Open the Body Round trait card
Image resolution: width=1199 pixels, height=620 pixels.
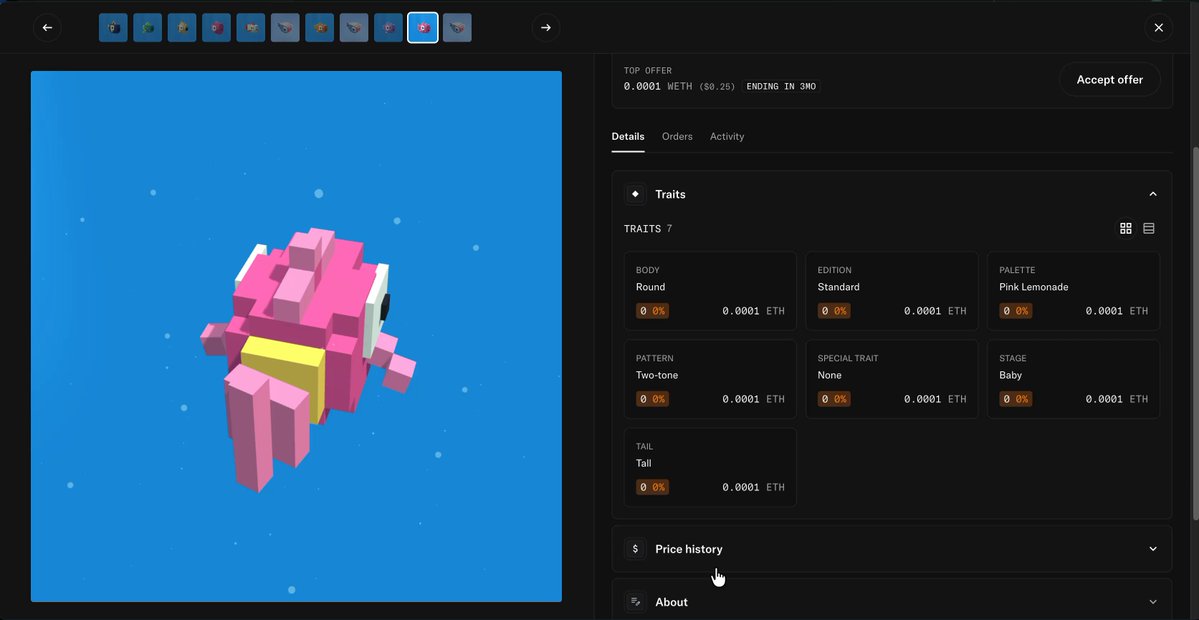710,291
